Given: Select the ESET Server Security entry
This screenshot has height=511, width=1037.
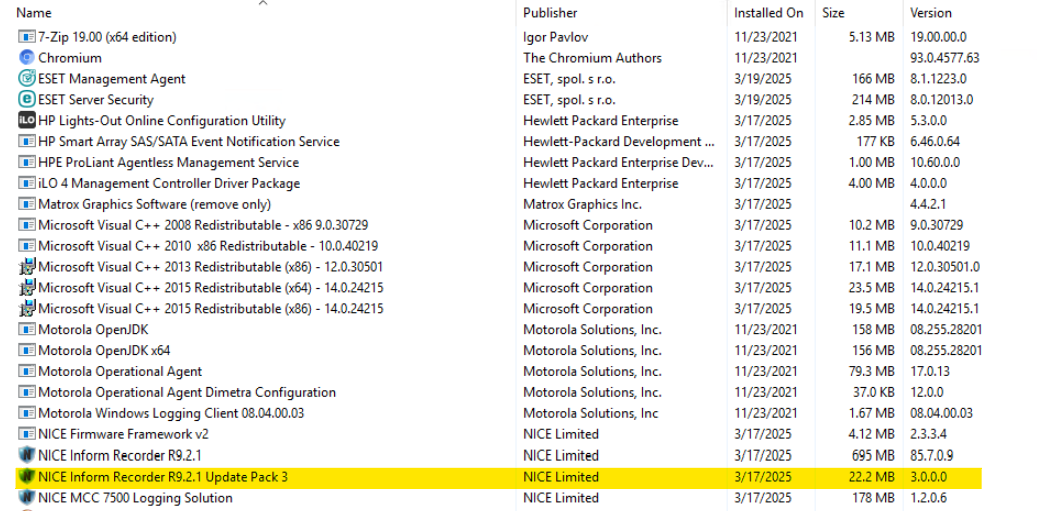Looking at the screenshot, I should (96, 100).
